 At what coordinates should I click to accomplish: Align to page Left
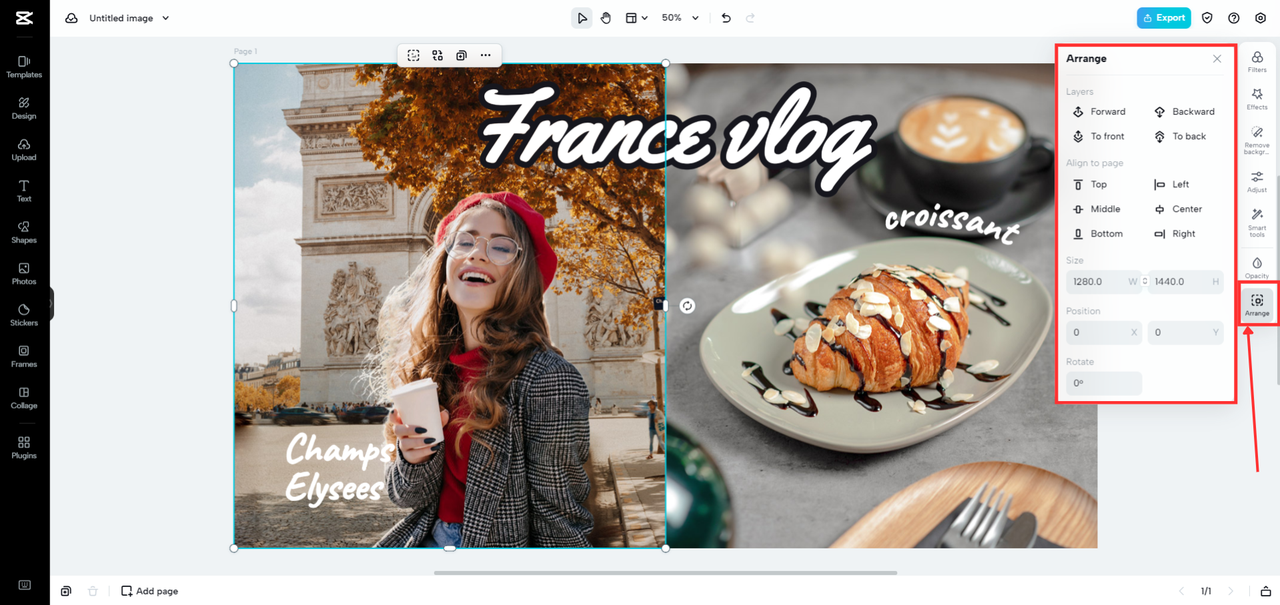[1172, 184]
